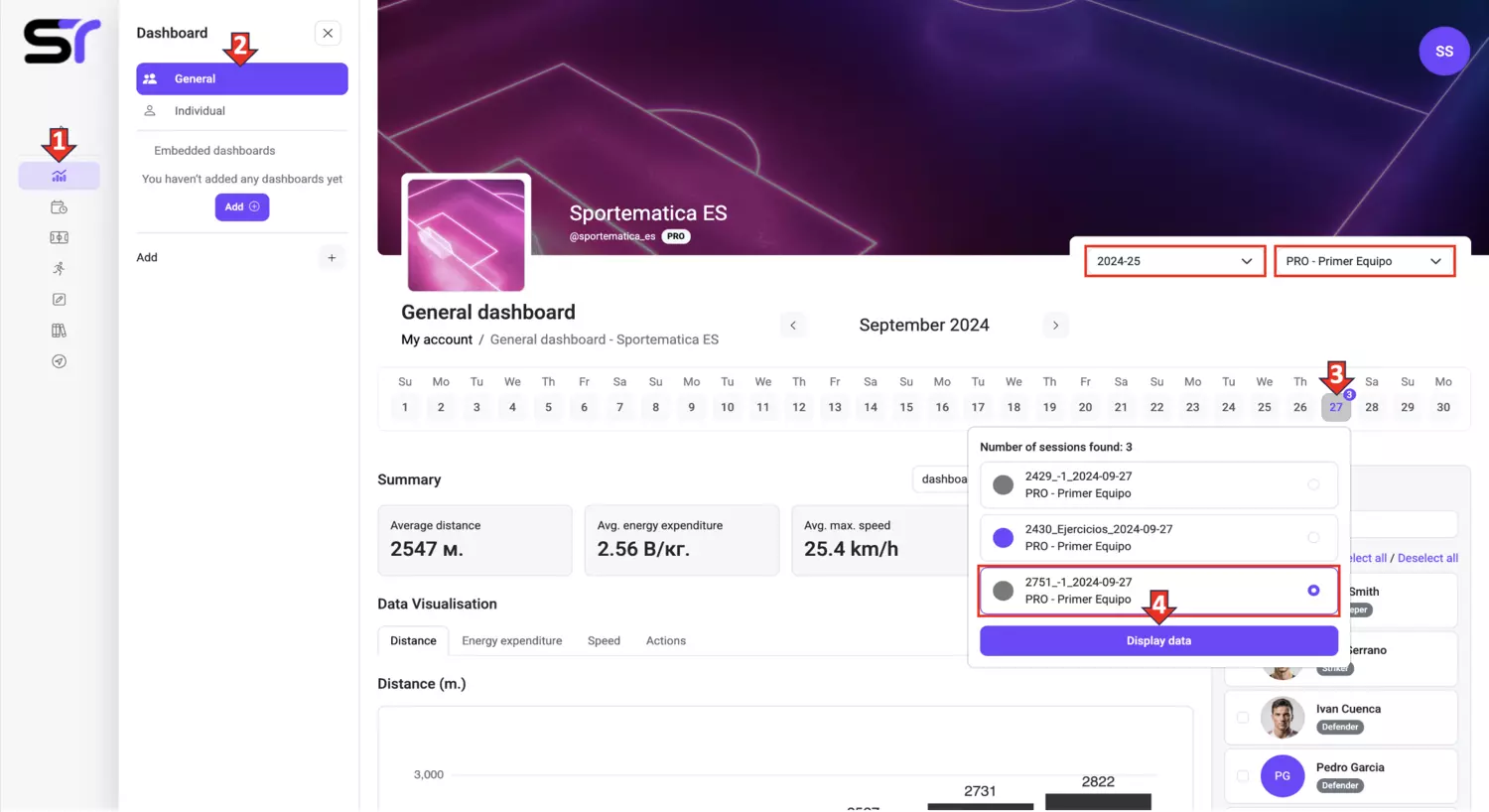Click the PG avatar of Pedro Garcia

pyautogui.click(x=1283, y=775)
